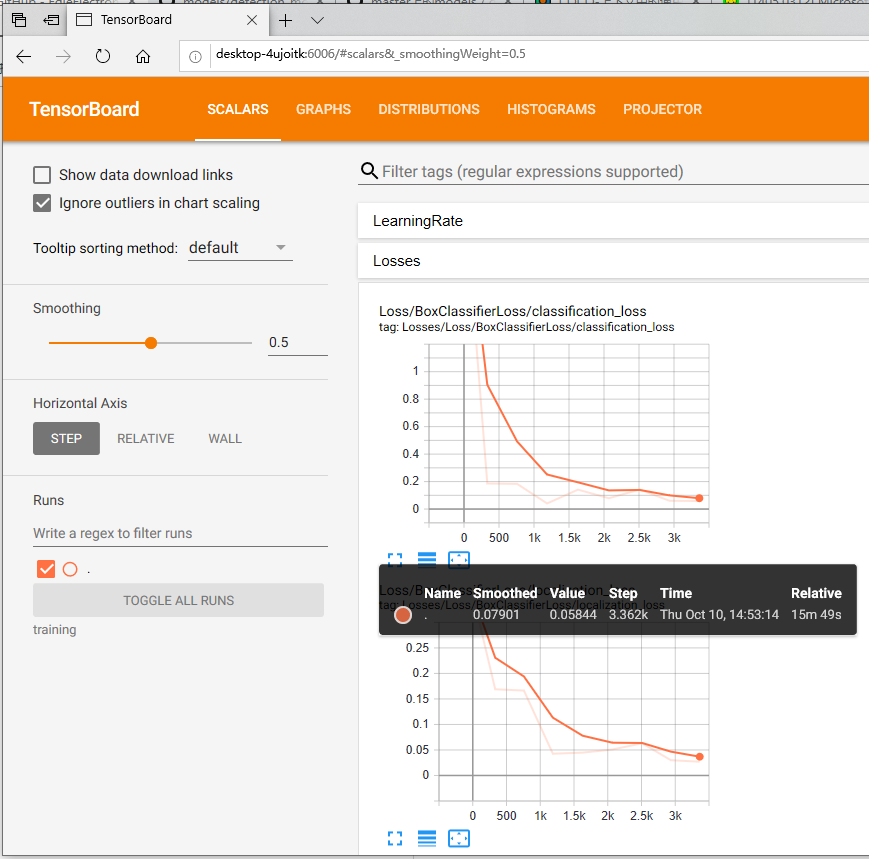Viewport: 869px width, 859px height.
Task: Click the classification_loss chart title
Action: point(513,311)
